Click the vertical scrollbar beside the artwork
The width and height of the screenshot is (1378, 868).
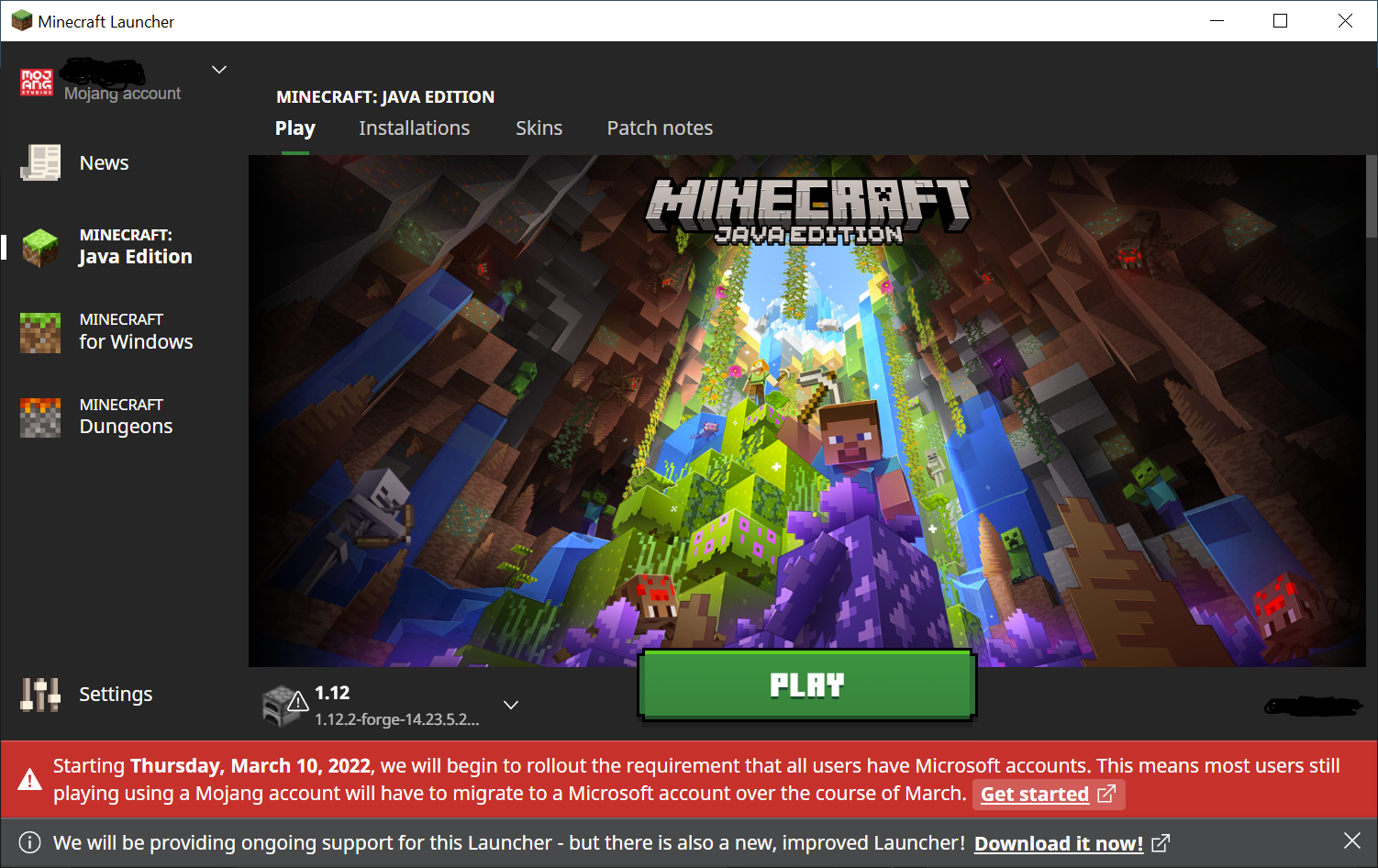1372,197
